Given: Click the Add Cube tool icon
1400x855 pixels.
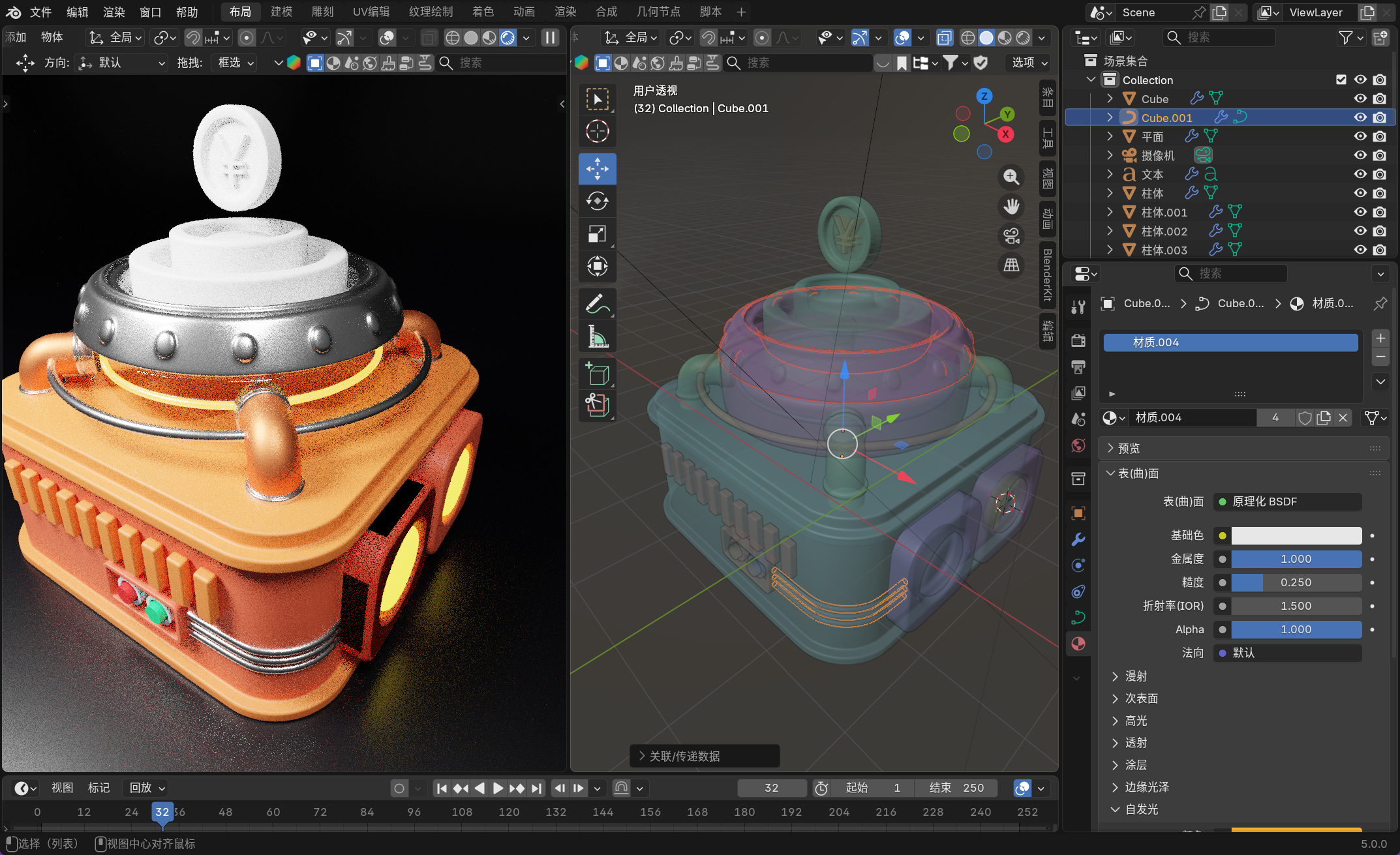Looking at the screenshot, I should coord(597,374).
